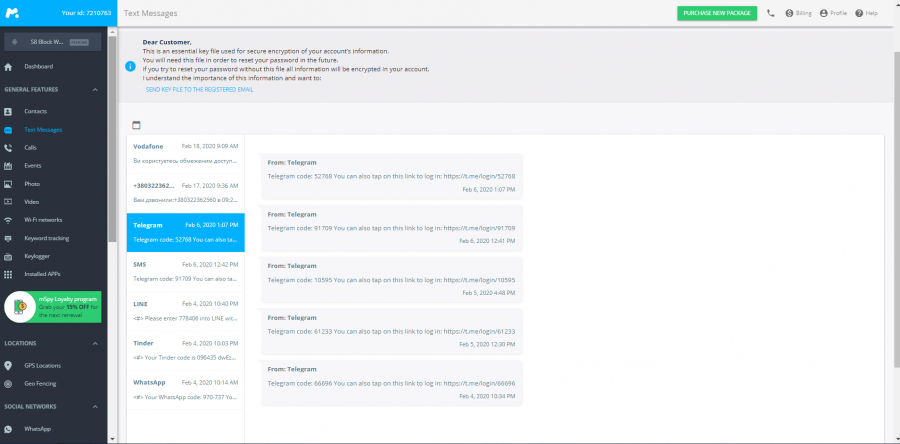Select the WhatsApp conversation in message list

(185, 390)
